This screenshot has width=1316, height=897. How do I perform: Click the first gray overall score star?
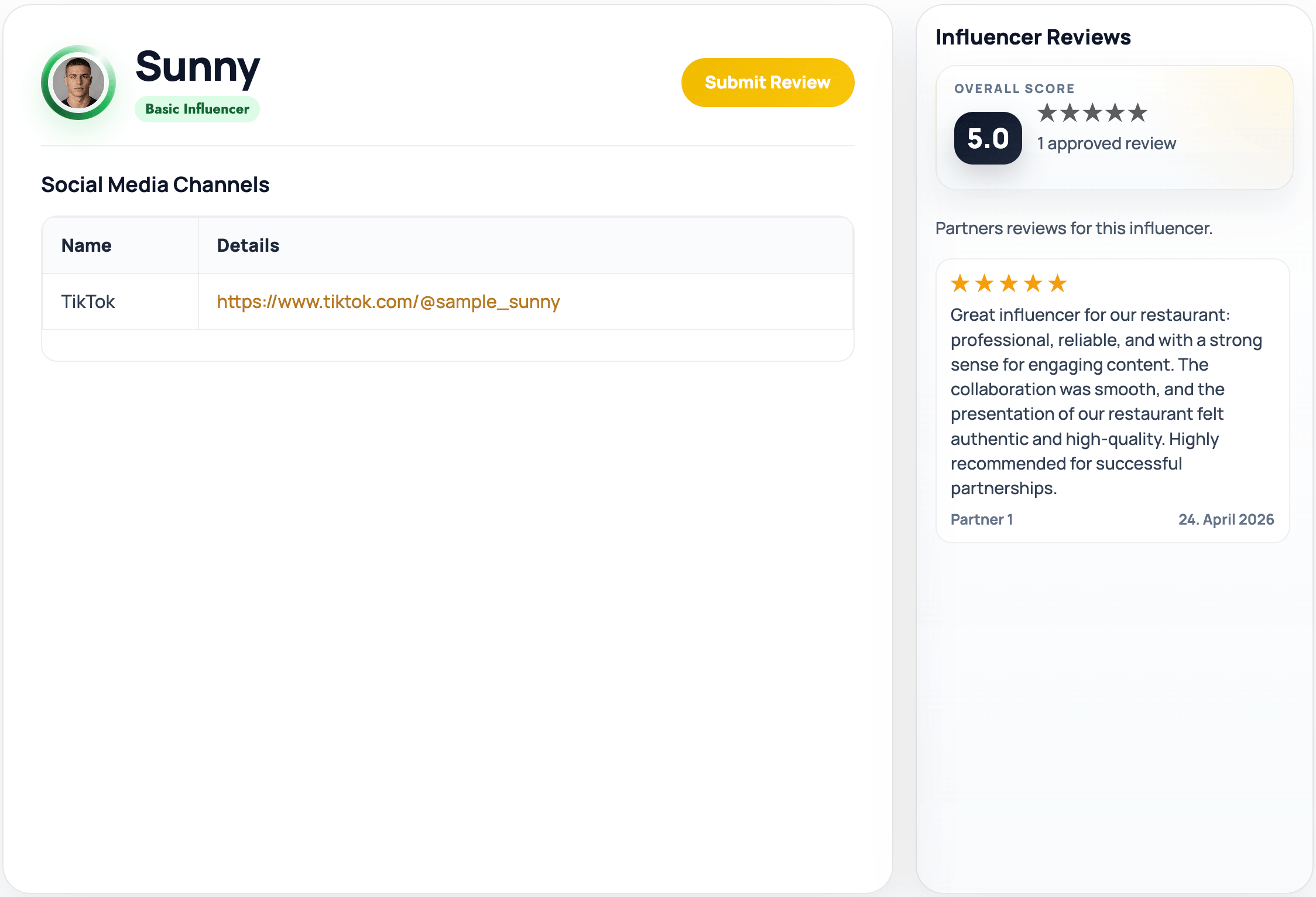pyautogui.click(x=1047, y=112)
